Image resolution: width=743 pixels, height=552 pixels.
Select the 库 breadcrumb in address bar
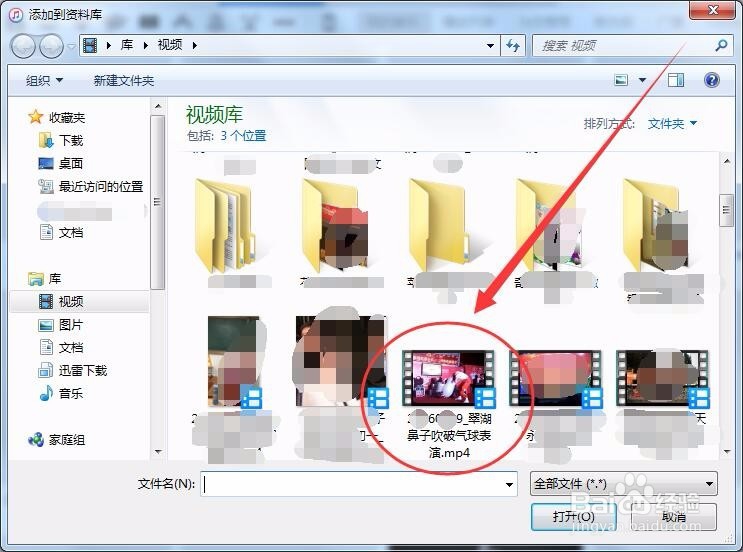tap(127, 45)
